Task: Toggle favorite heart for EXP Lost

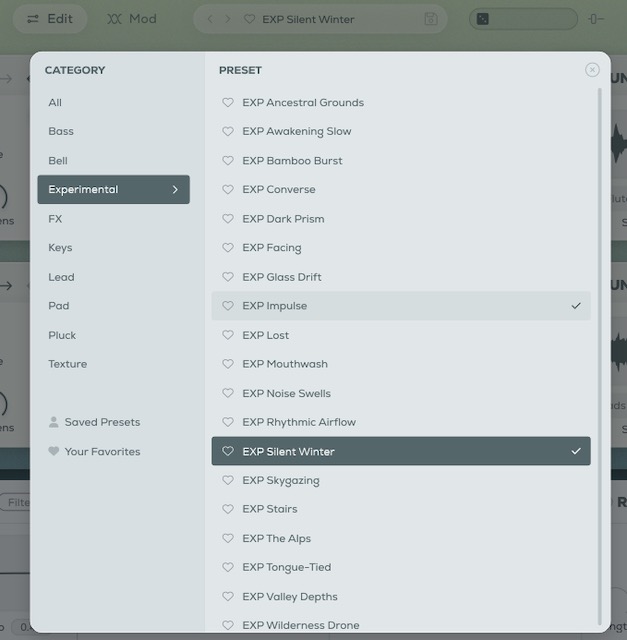Action: [228, 335]
